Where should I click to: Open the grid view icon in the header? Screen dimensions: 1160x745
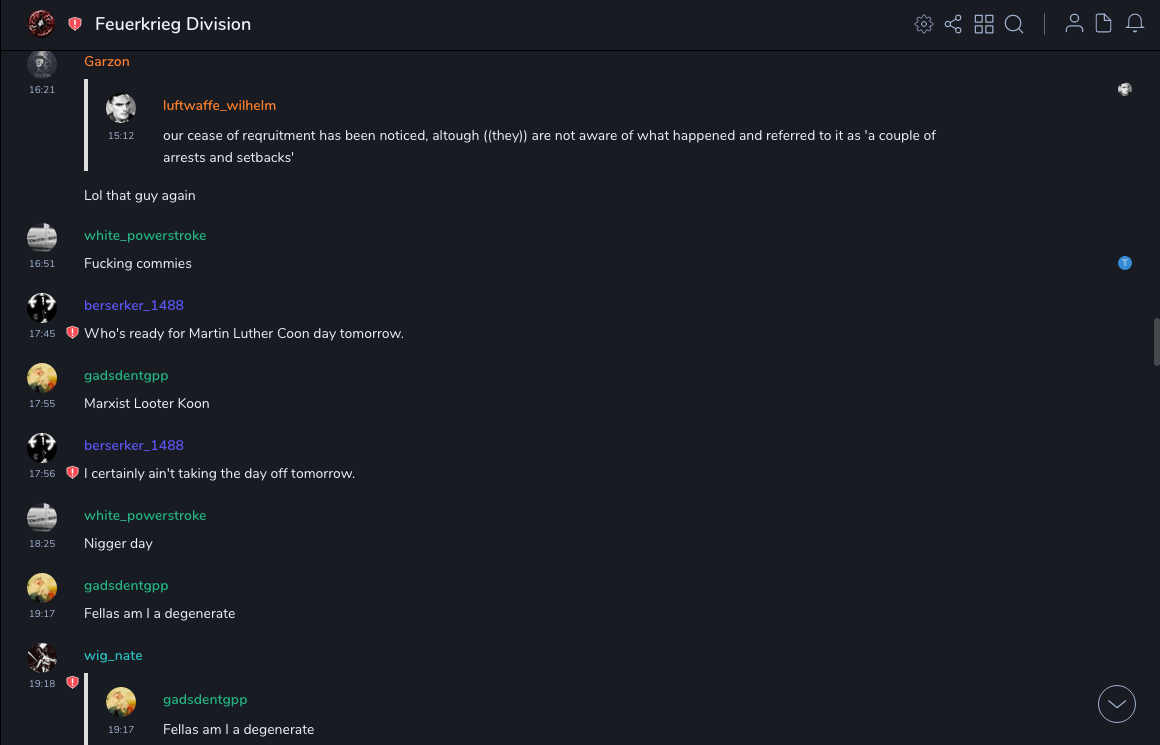click(x=984, y=24)
